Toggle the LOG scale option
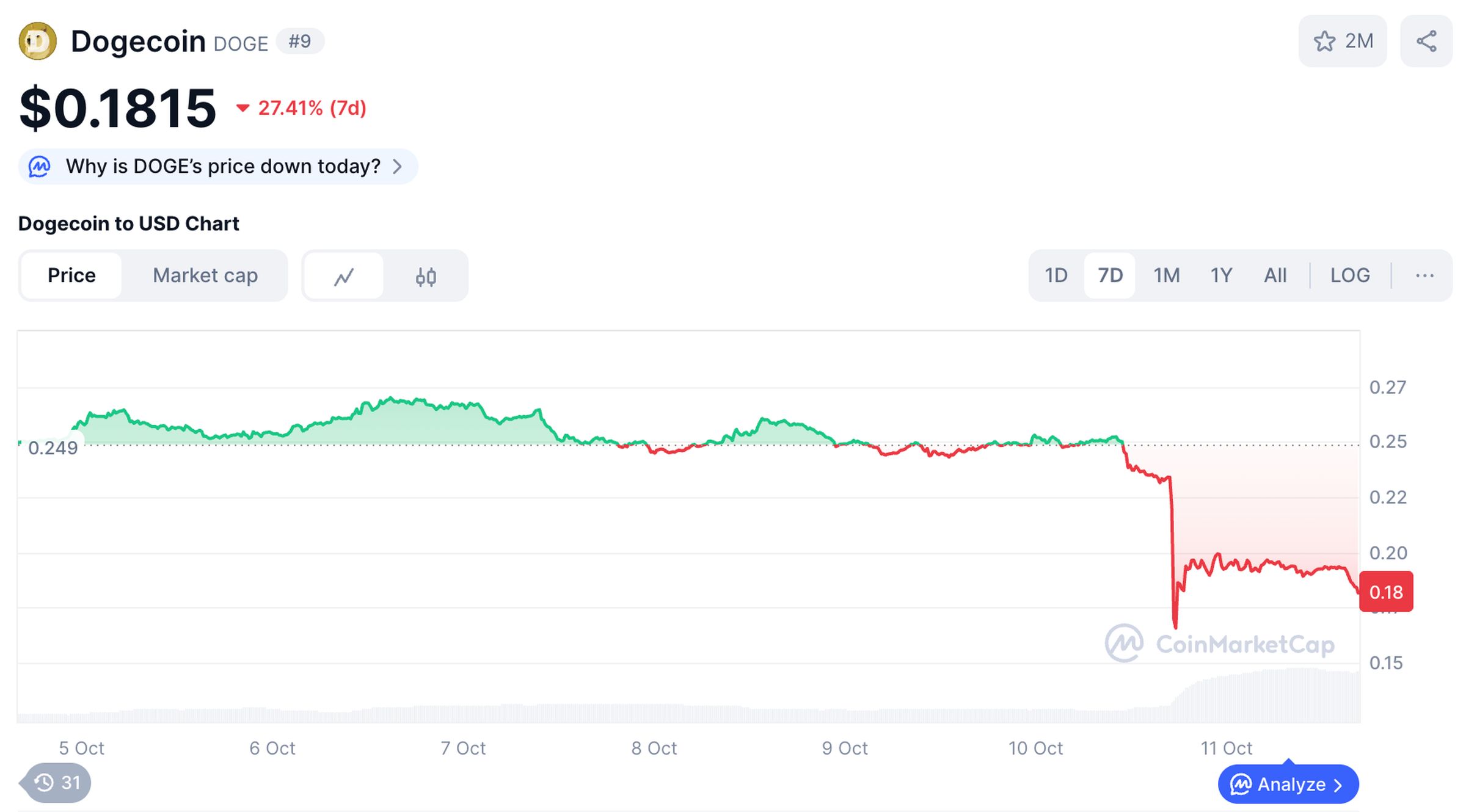 click(1350, 276)
